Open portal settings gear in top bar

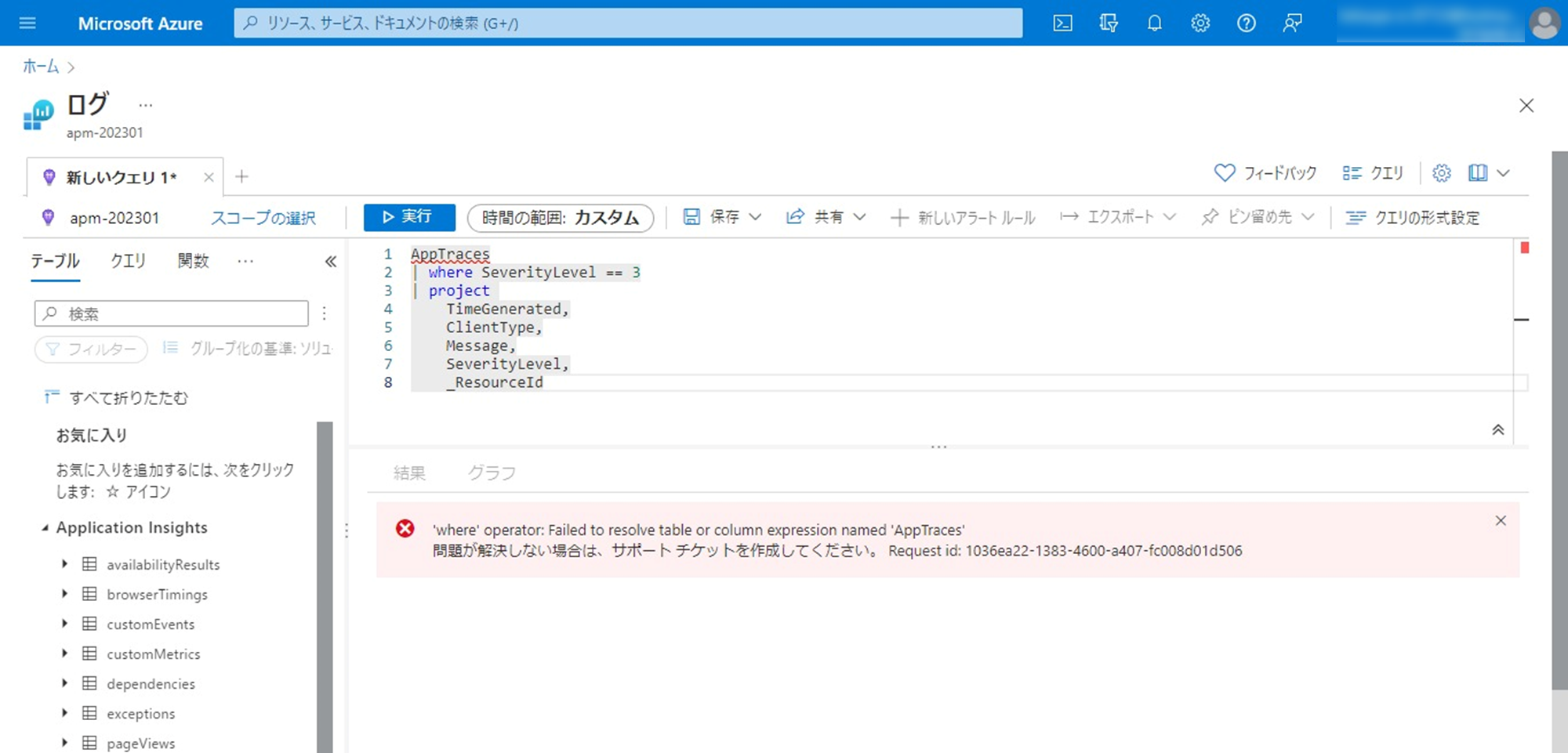coord(1200,24)
